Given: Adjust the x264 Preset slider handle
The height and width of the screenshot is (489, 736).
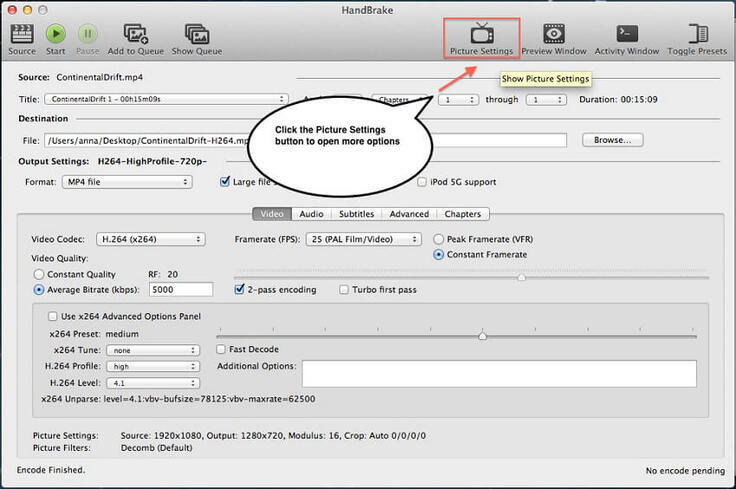Looking at the screenshot, I should click(482, 336).
